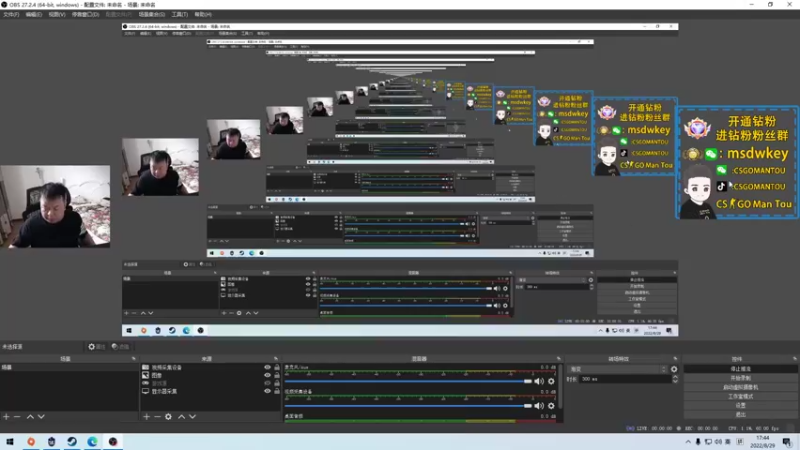Image resolution: width=800 pixels, height=450 pixels.
Task: Add a new source with the plus icon
Action: click(x=146, y=417)
